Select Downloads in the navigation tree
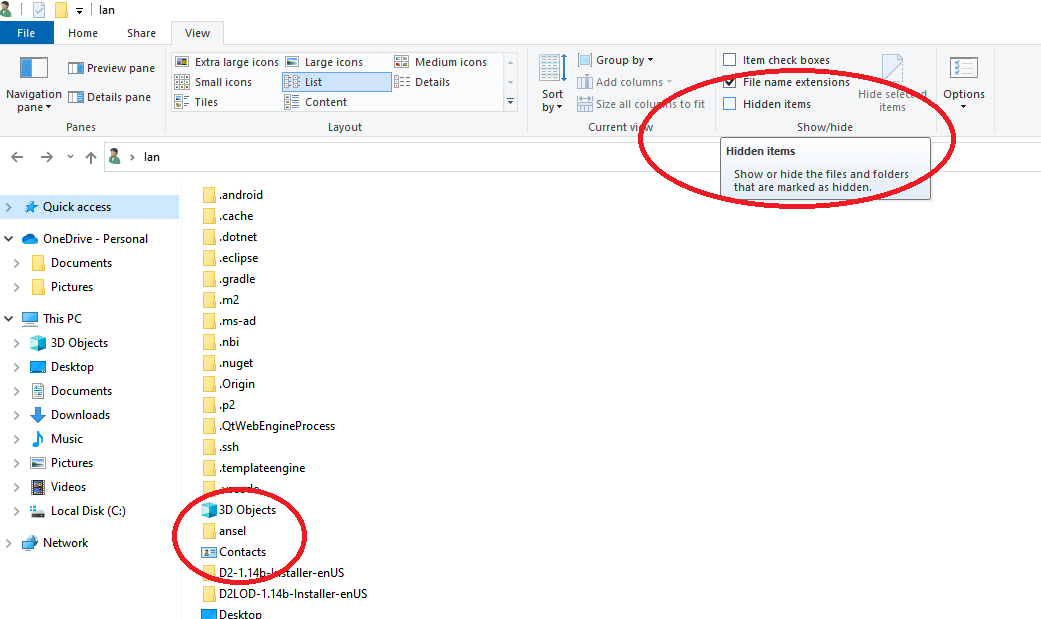Image resolution: width=1041 pixels, height=619 pixels. pos(80,415)
